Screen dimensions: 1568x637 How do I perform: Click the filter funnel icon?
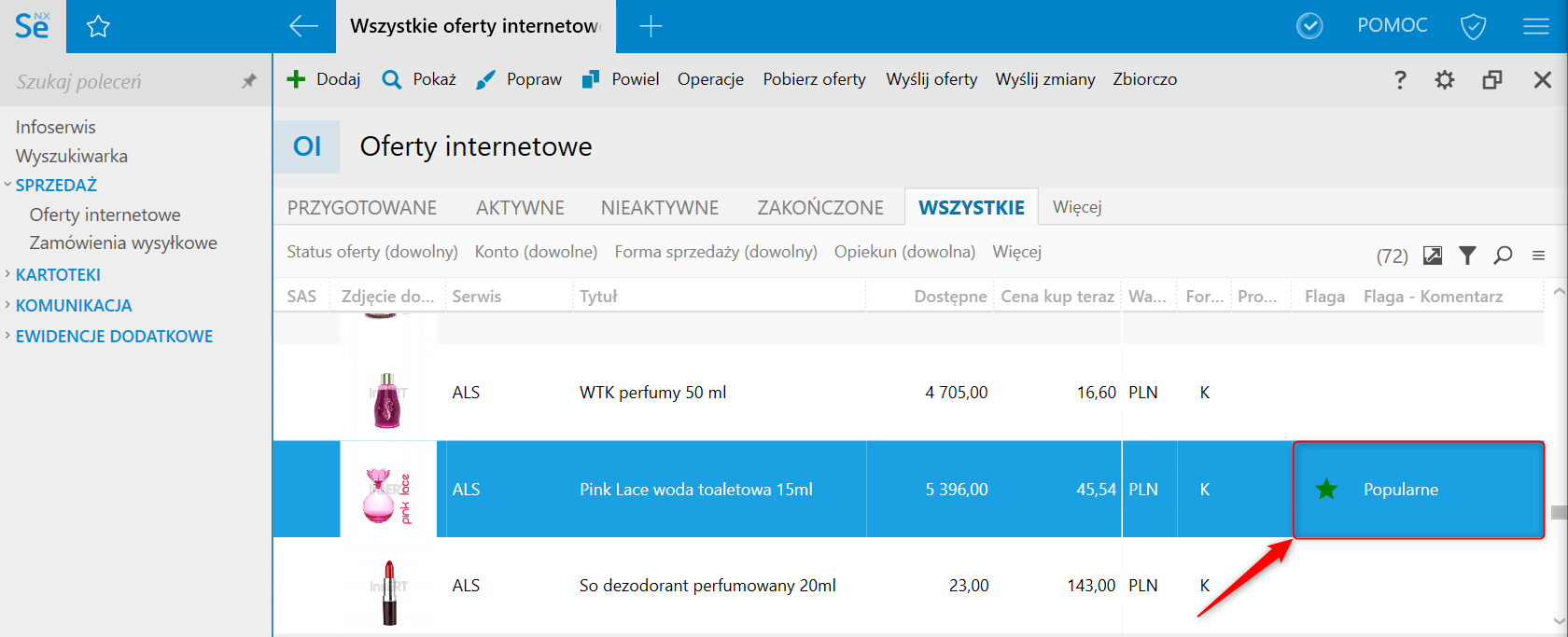[1467, 255]
